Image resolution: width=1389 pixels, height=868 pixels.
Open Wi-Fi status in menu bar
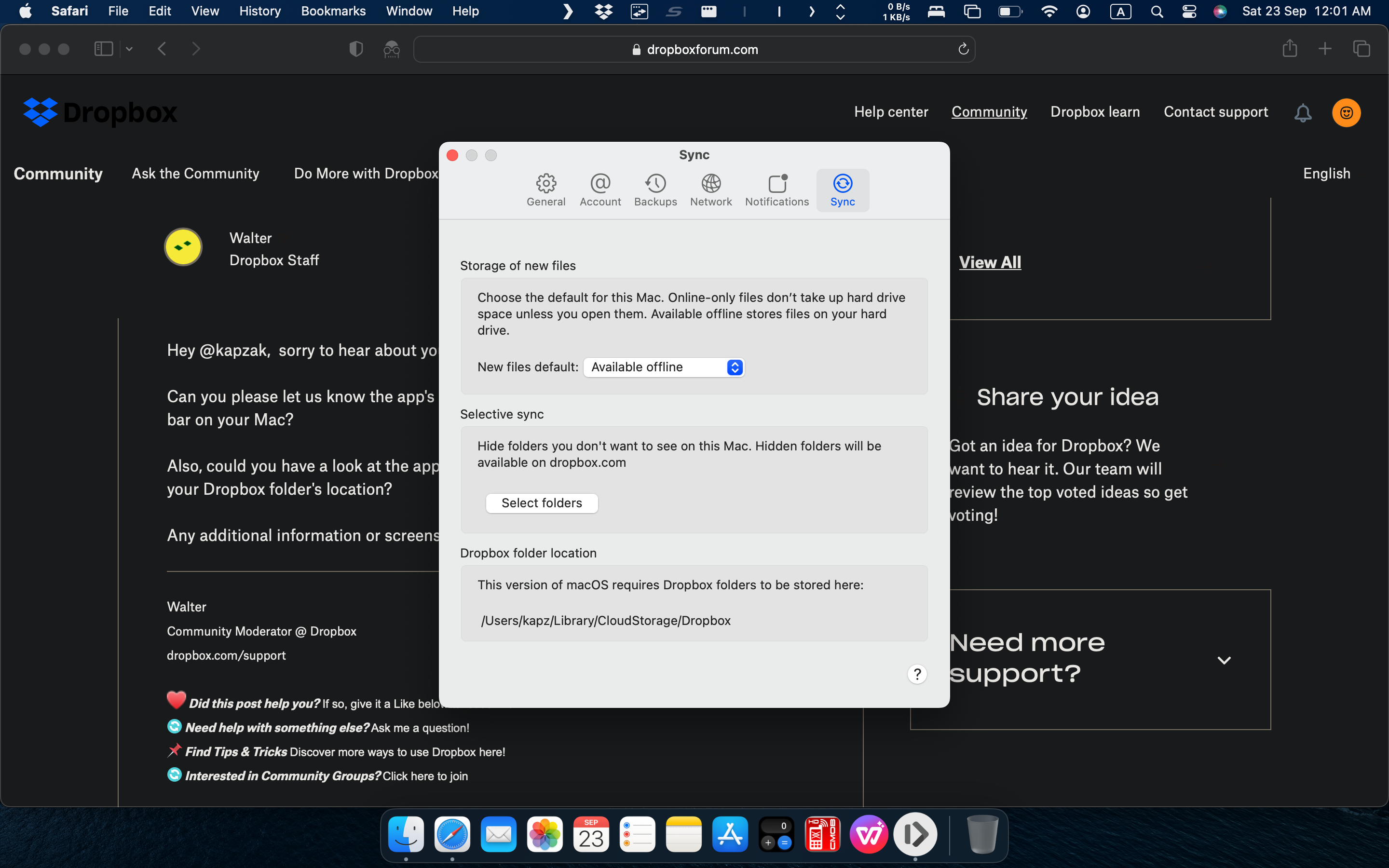(1049, 11)
